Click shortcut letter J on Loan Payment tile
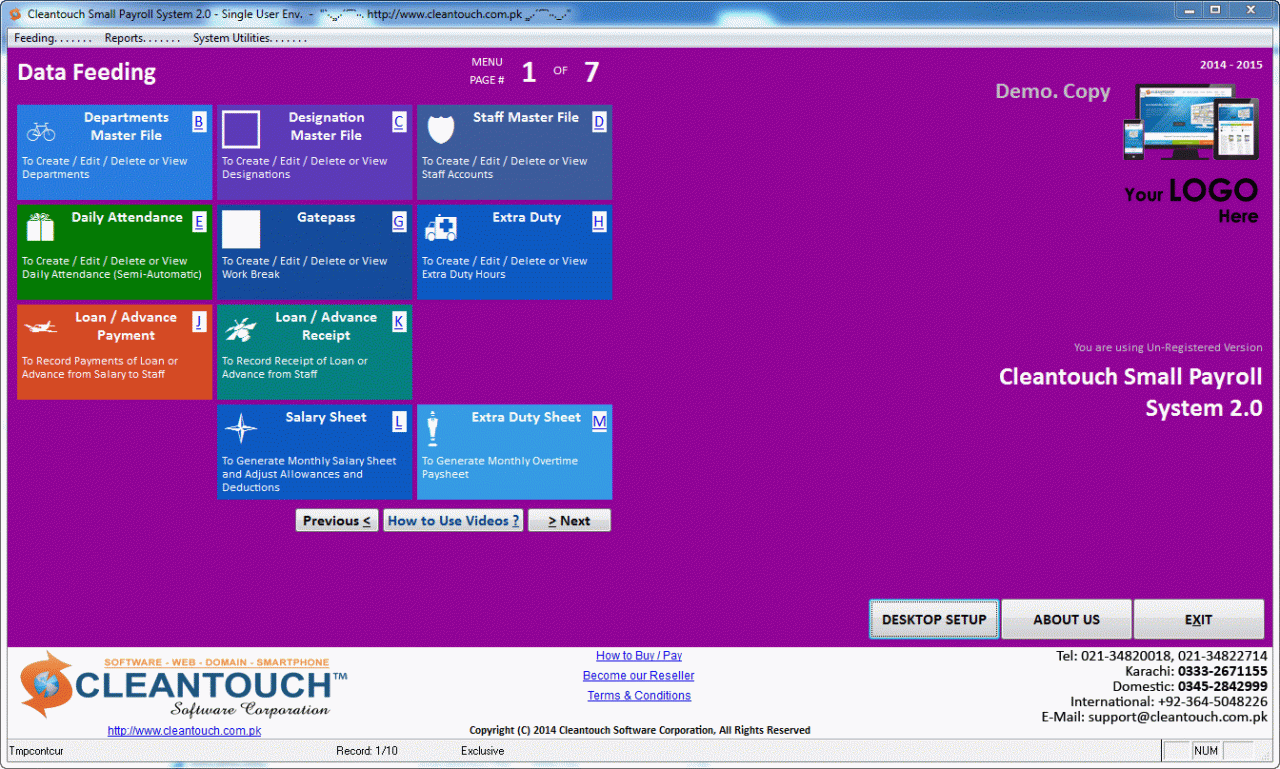1280x769 pixels. point(199,322)
